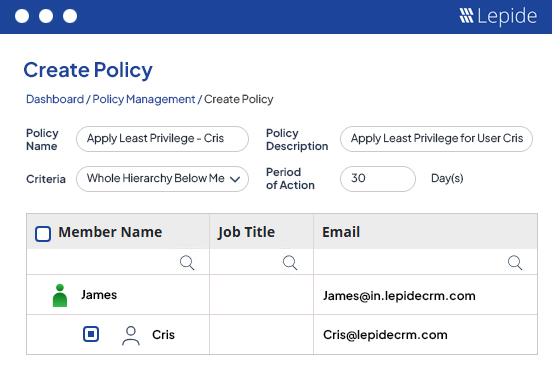Click the outline user icon beside Cris
Image resolution: width=552 pixels, height=380 pixels.
pyautogui.click(x=131, y=335)
